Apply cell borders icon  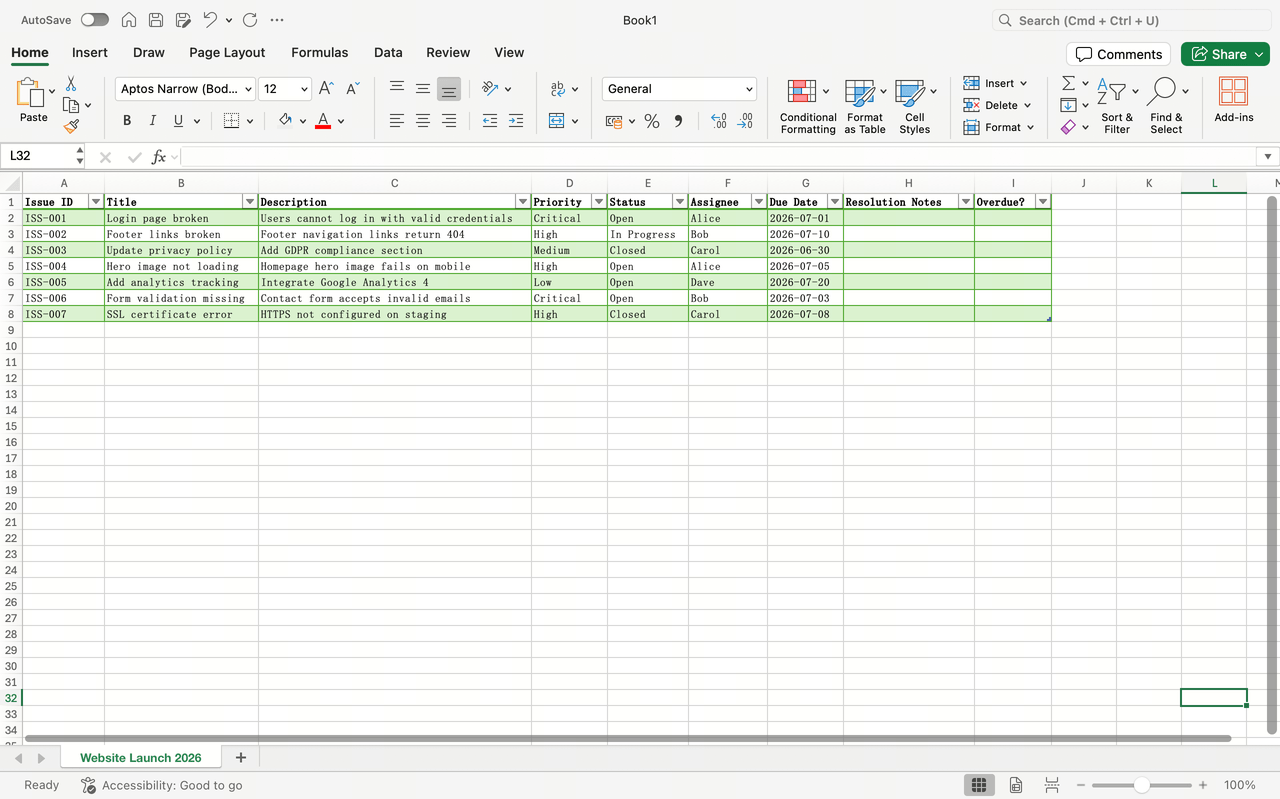tap(231, 121)
